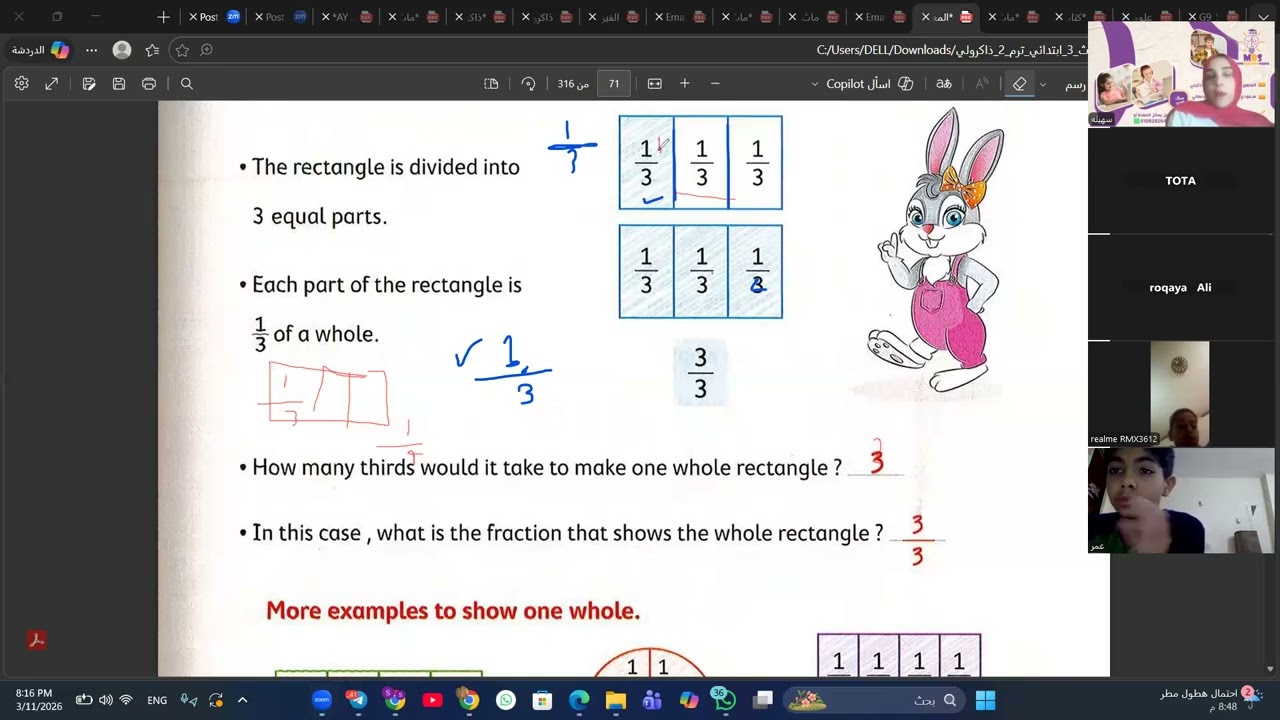Open YouTube from the taskbar

(432, 700)
